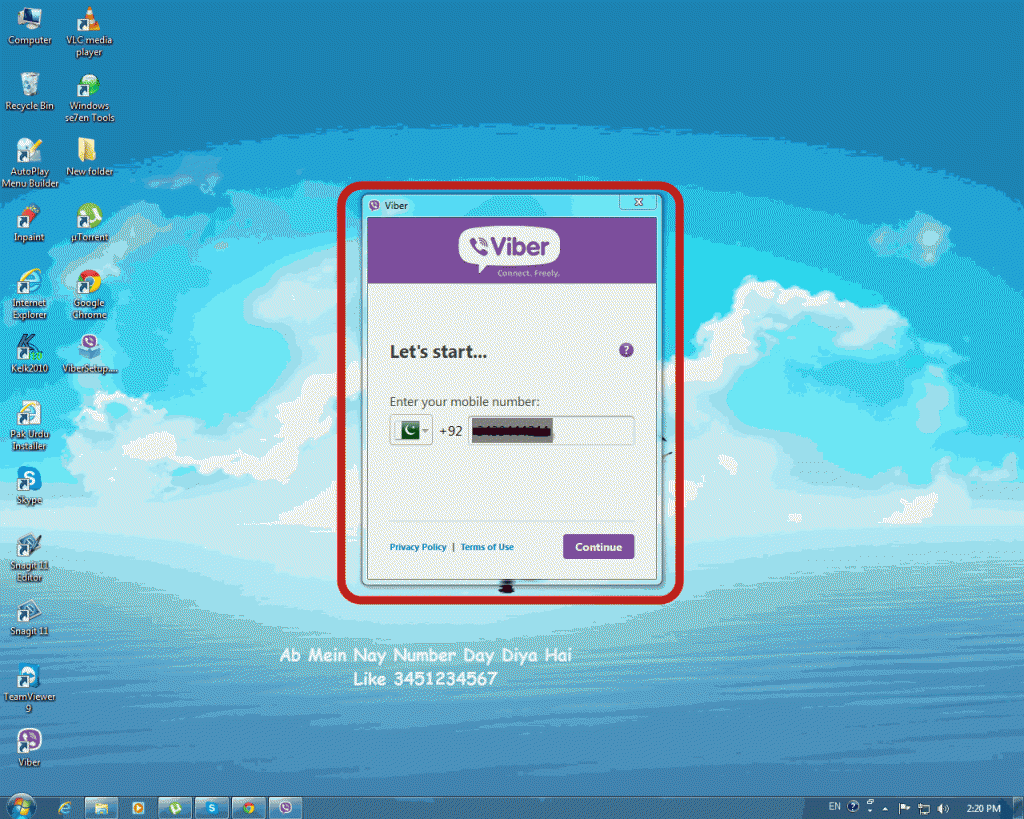Open the volume speaker icon in tray
Image resolution: width=1024 pixels, height=819 pixels.
pos(943,809)
